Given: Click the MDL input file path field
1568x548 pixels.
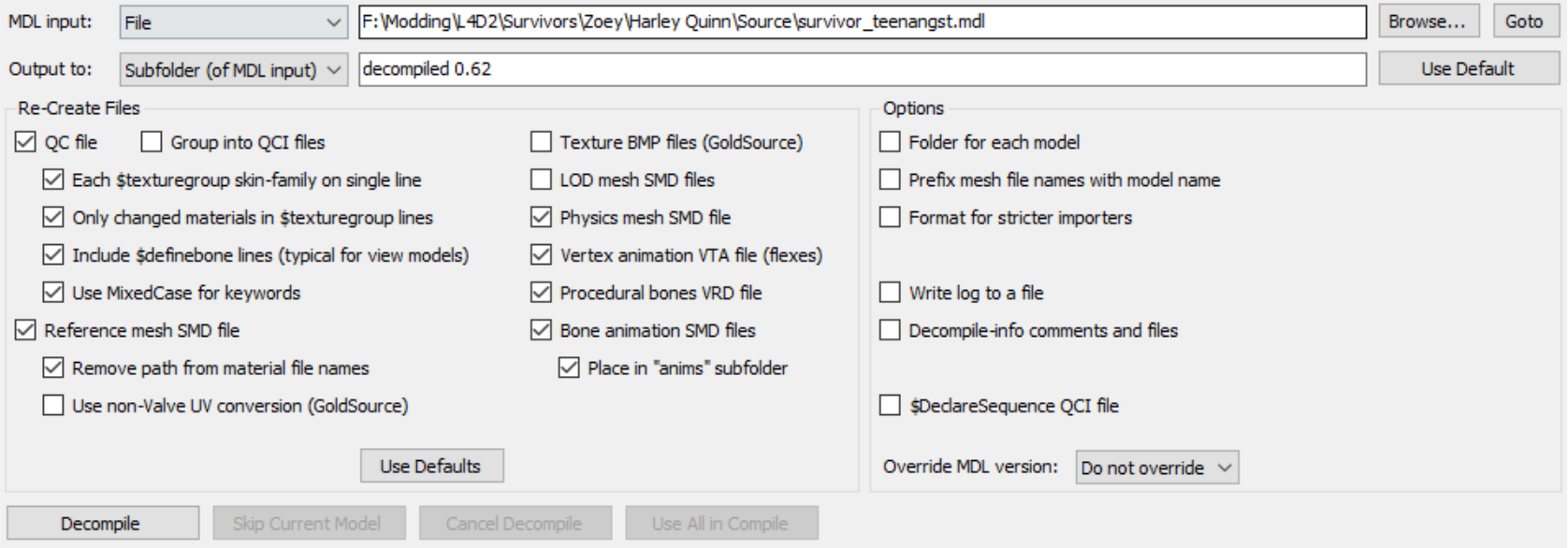Looking at the screenshot, I should point(861,22).
